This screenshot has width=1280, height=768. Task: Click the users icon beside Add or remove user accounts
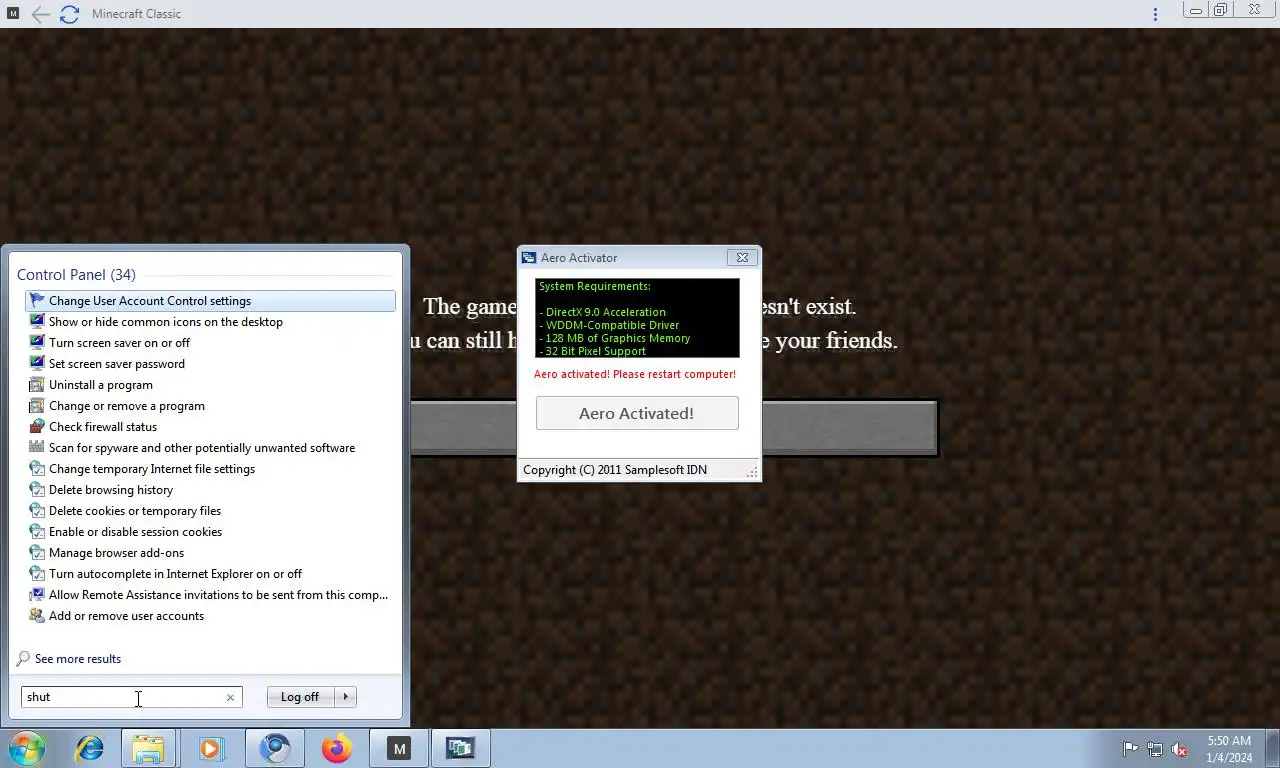[37, 616]
